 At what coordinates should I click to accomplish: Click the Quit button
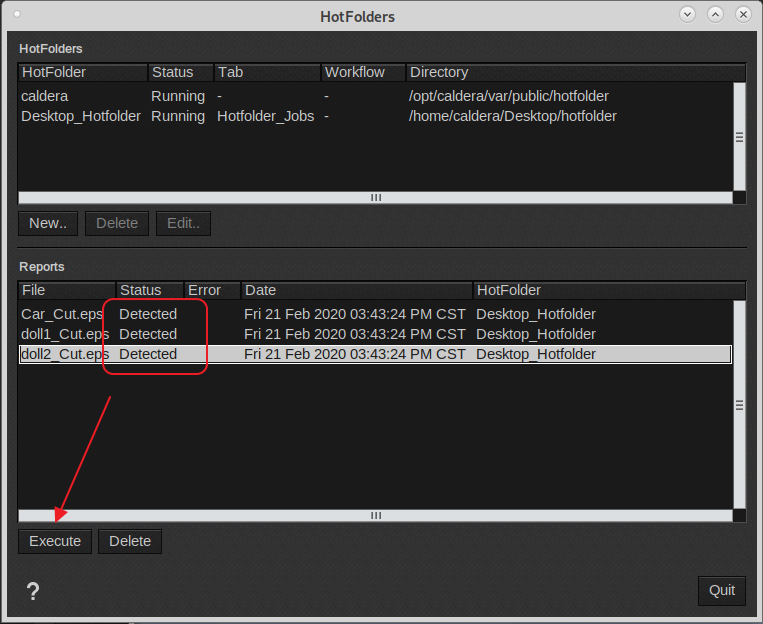[x=721, y=590]
